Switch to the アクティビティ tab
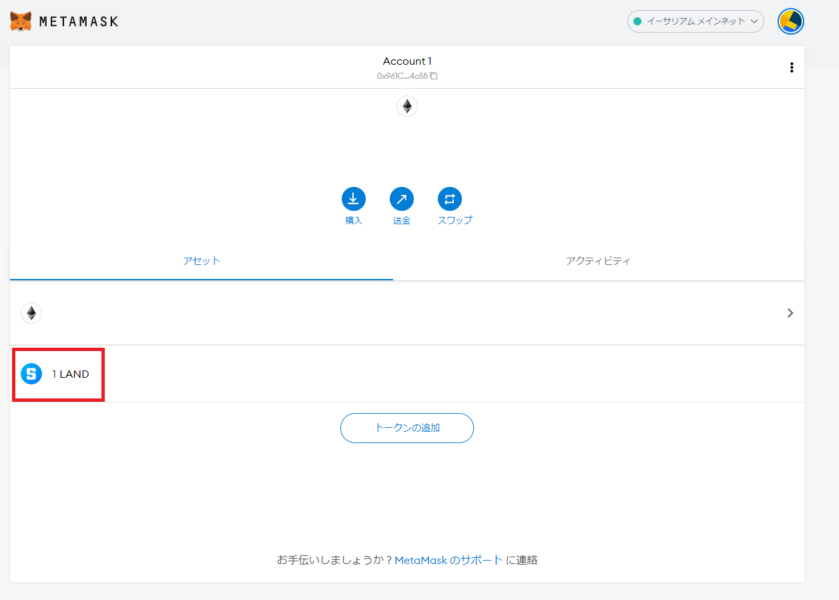This screenshot has width=839, height=600. [598, 261]
